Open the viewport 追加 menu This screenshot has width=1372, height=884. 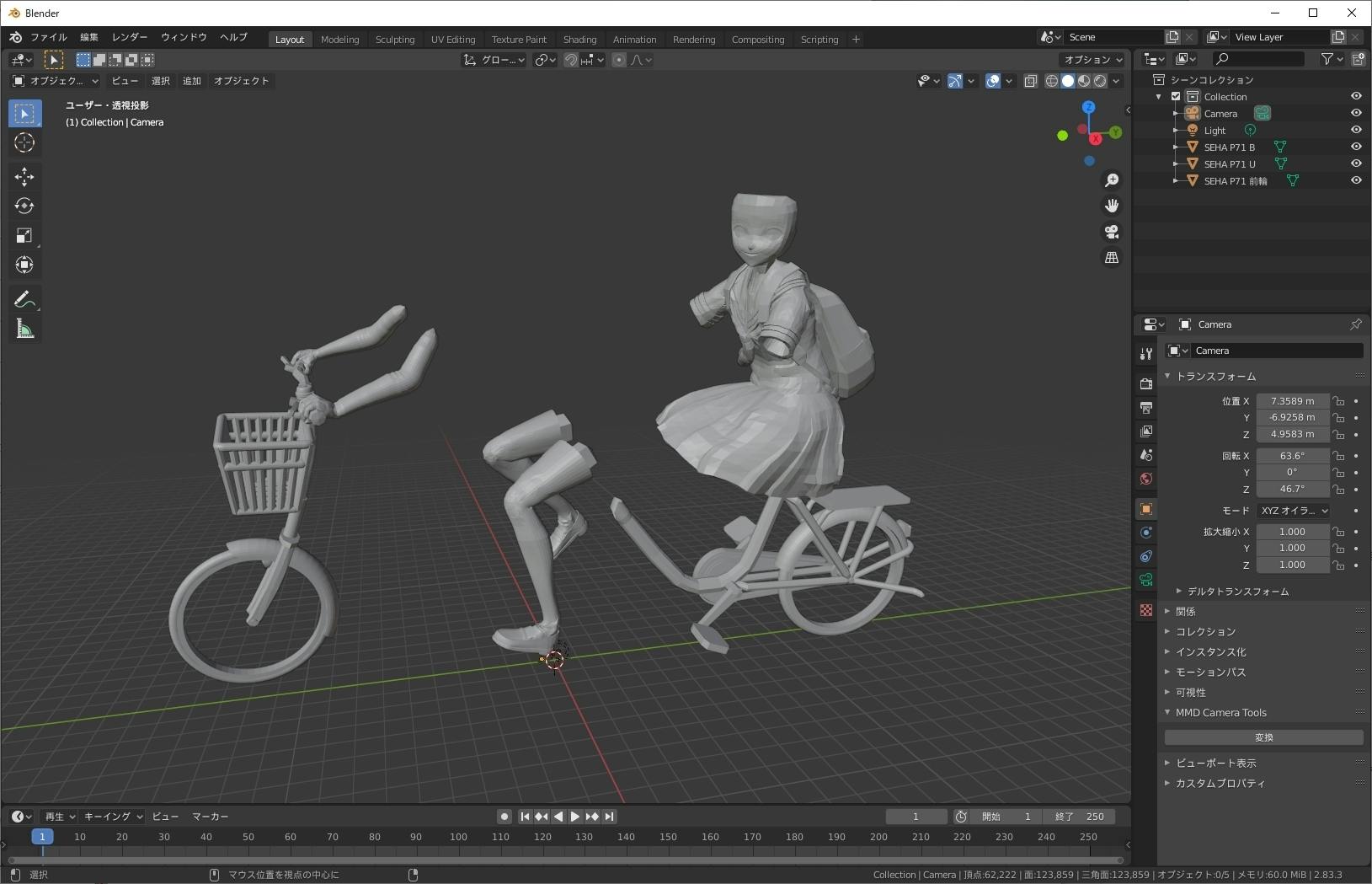point(192,81)
